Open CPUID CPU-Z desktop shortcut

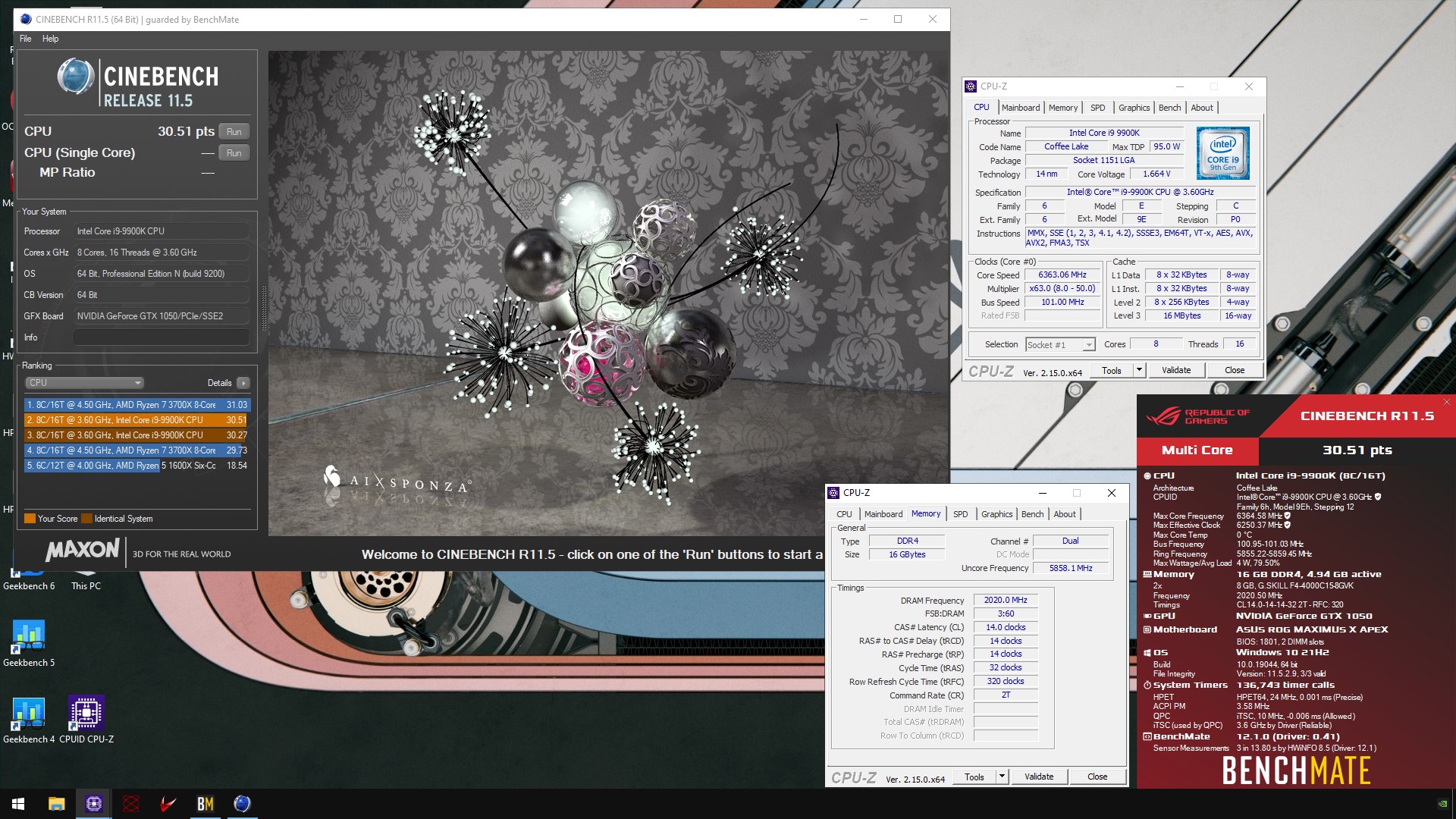[x=86, y=720]
